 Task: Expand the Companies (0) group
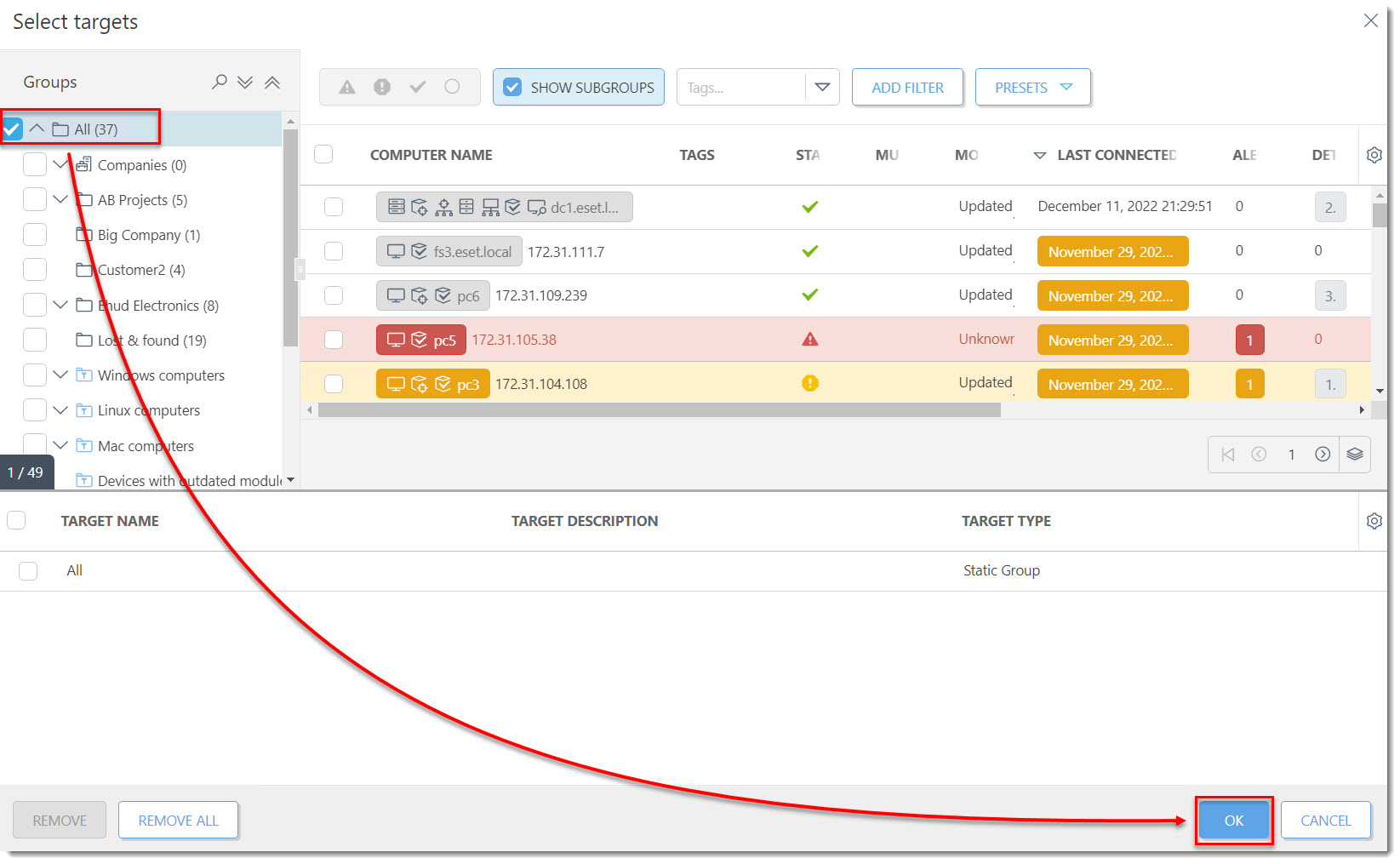point(60,163)
